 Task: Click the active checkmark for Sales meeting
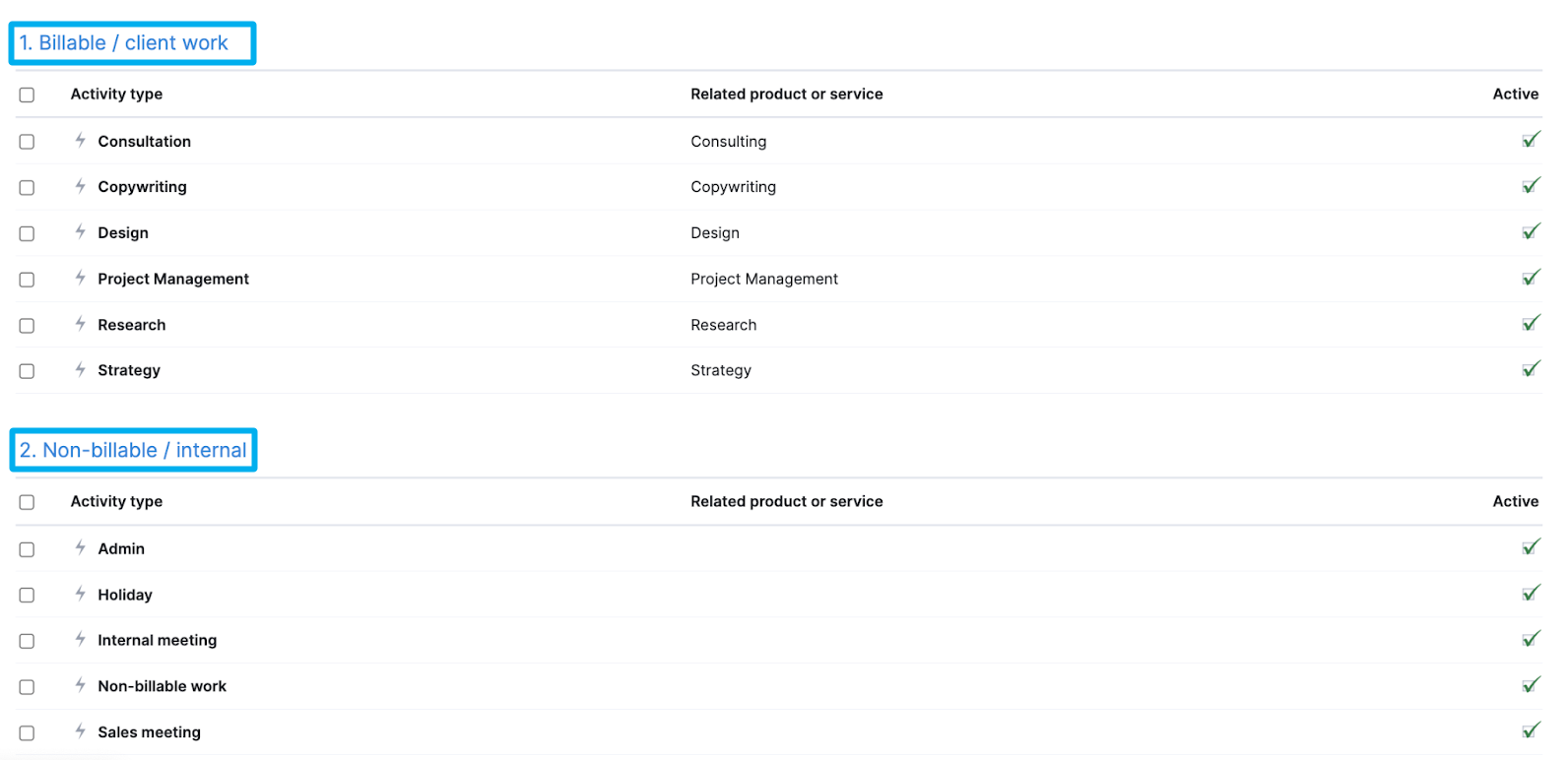(1531, 730)
